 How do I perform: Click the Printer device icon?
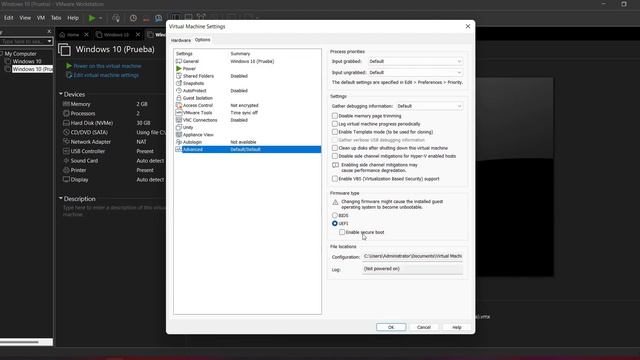coord(66,170)
